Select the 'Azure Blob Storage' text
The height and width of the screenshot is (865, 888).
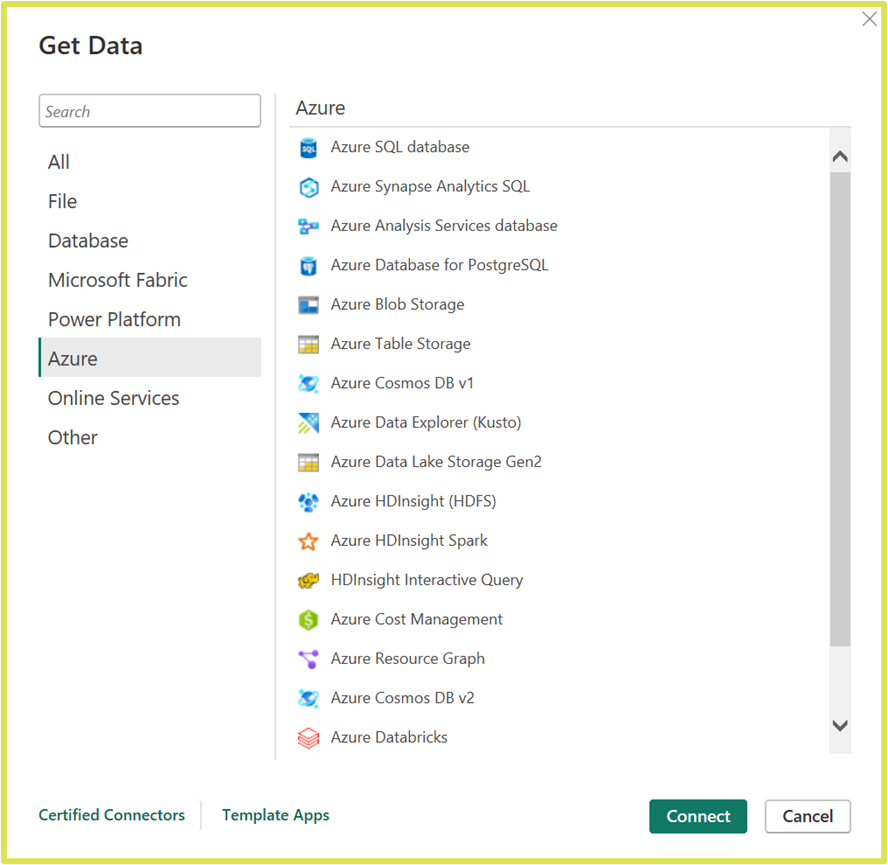click(398, 305)
